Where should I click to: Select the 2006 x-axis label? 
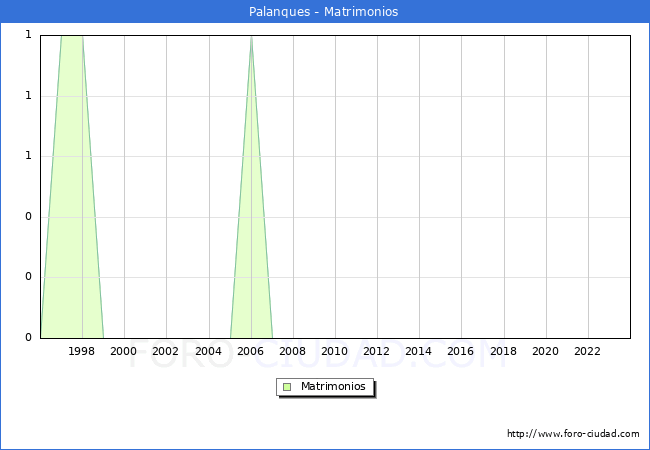tap(250, 351)
